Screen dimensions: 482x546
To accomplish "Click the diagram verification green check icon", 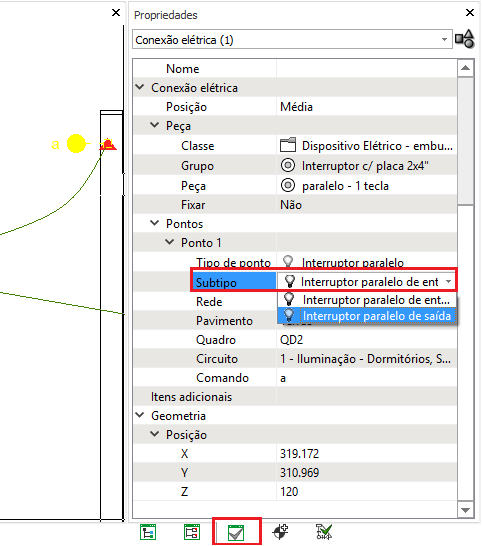I will pos(324,532).
